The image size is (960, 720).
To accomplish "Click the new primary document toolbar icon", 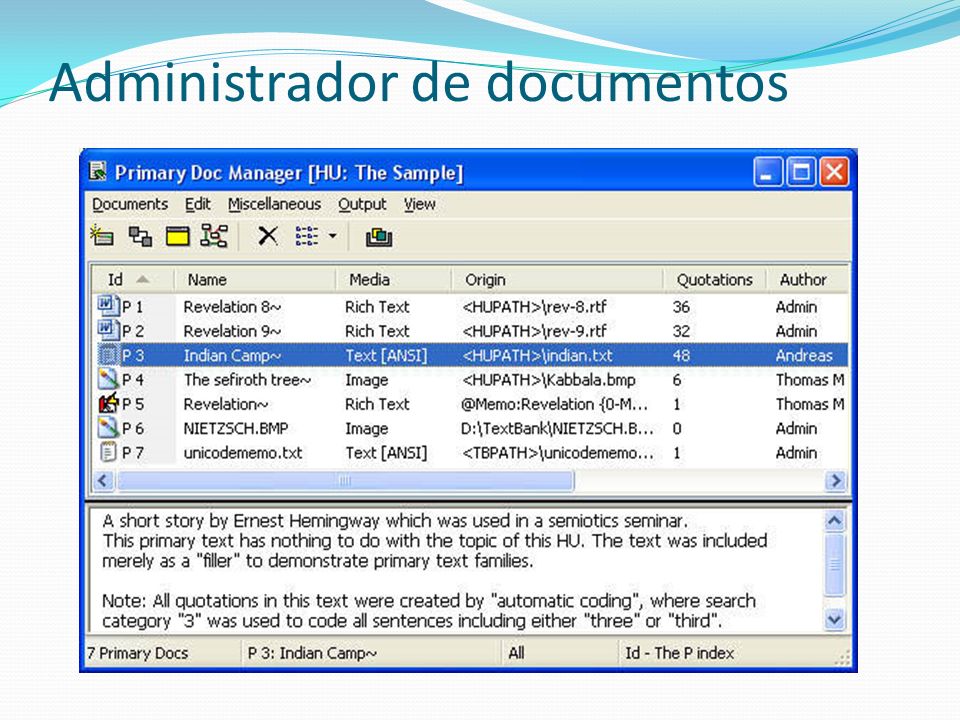I will point(102,236).
